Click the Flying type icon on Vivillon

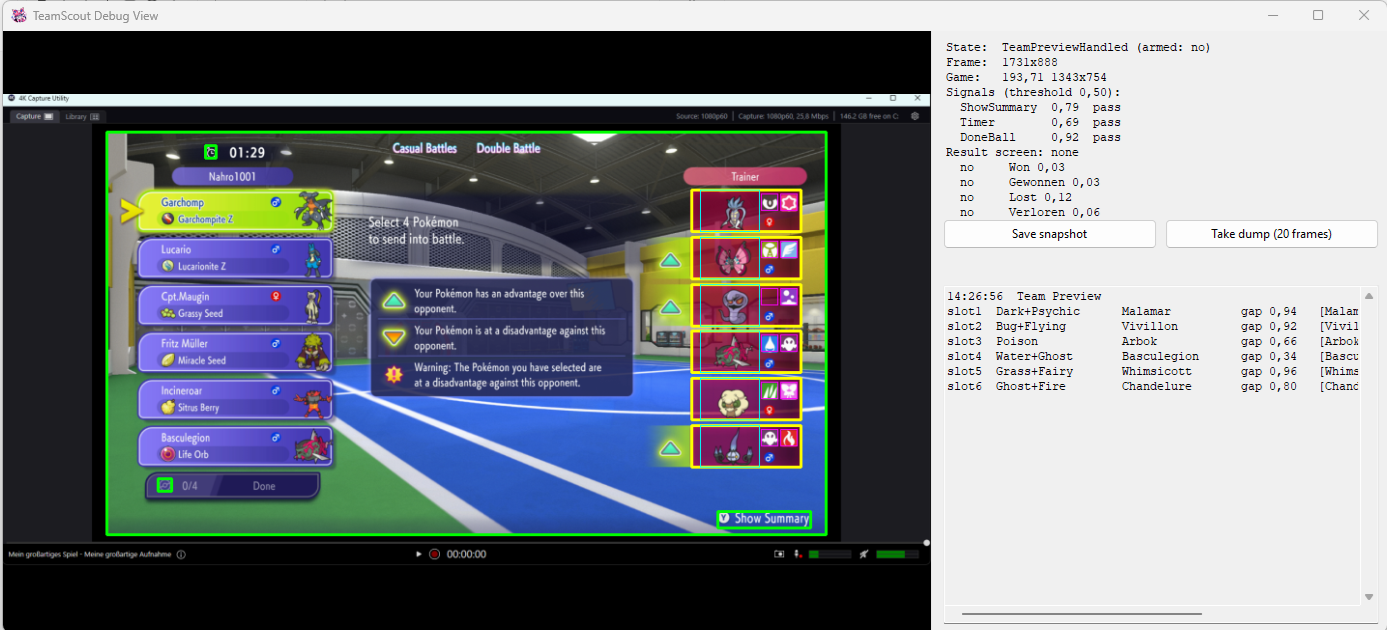click(789, 250)
